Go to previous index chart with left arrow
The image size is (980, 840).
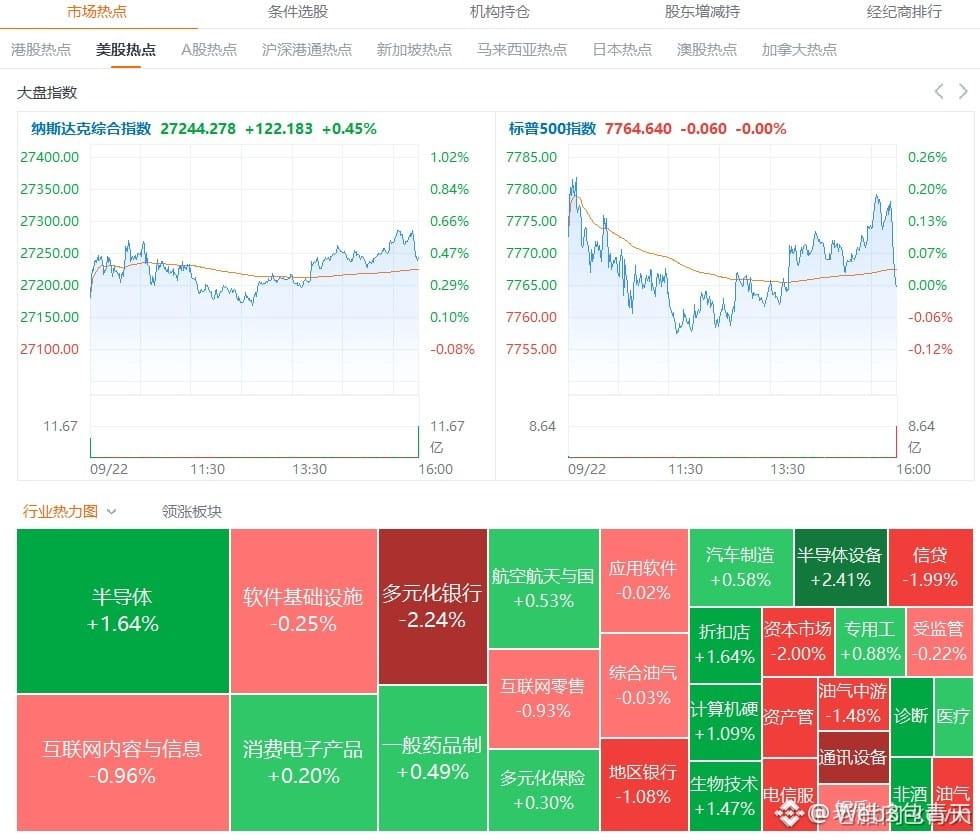coord(939,92)
